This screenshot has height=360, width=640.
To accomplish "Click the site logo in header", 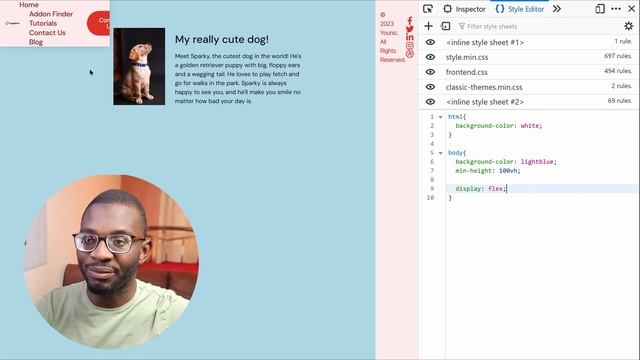I will click(12, 23).
